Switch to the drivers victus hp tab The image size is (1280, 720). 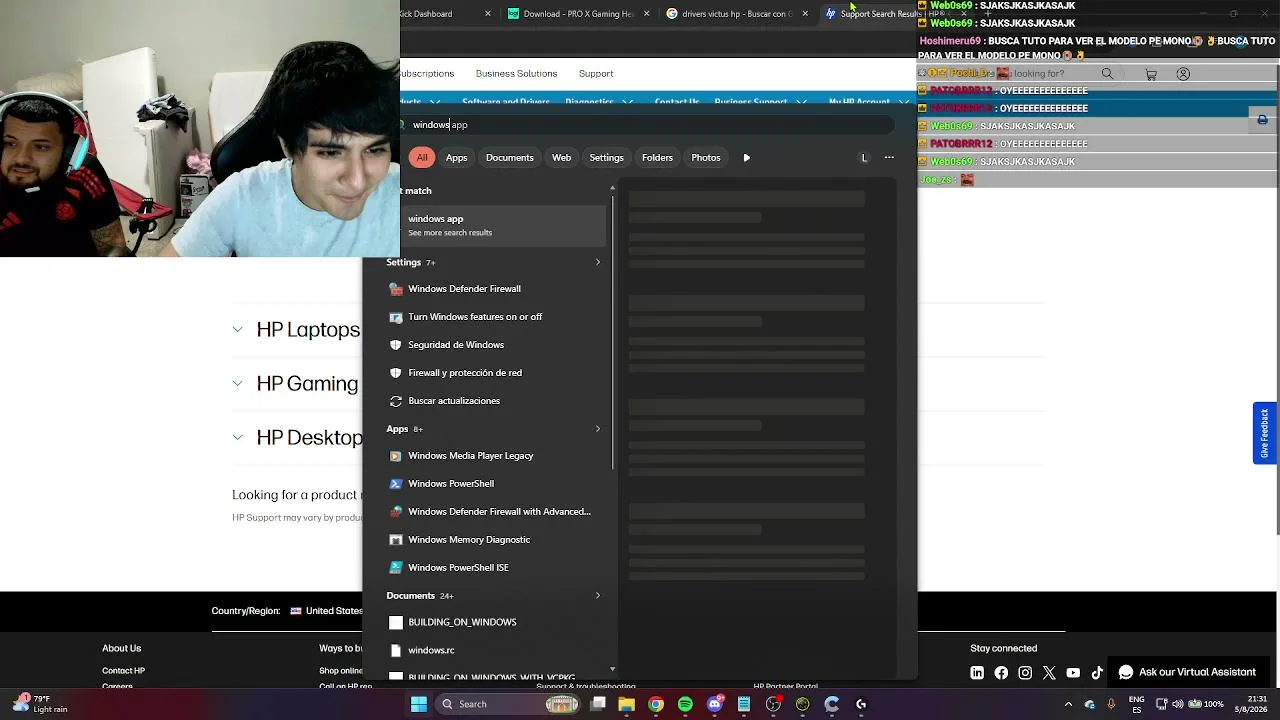coord(736,14)
